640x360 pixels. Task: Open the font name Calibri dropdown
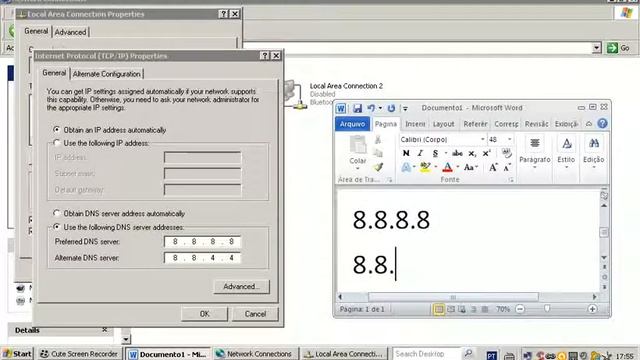pos(482,140)
